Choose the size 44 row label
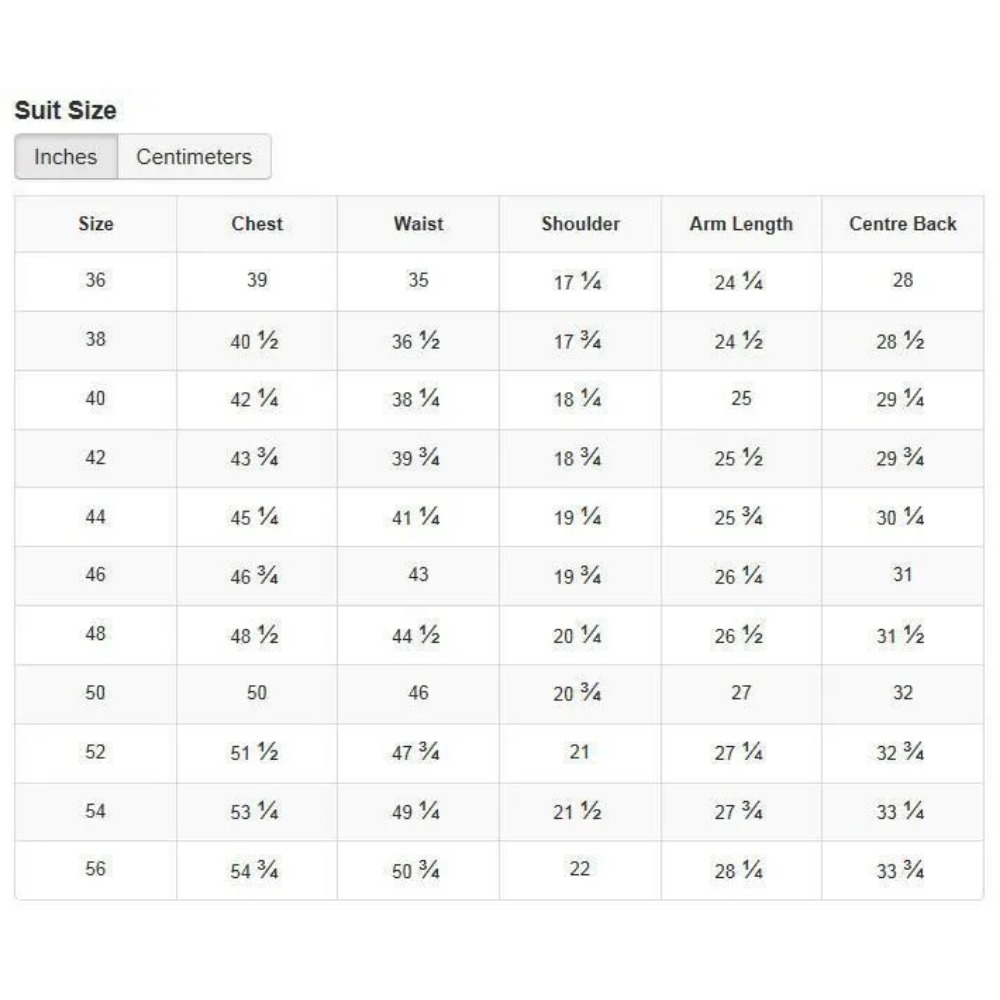Viewport: 1000px width, 1000px height. (95, 516)
